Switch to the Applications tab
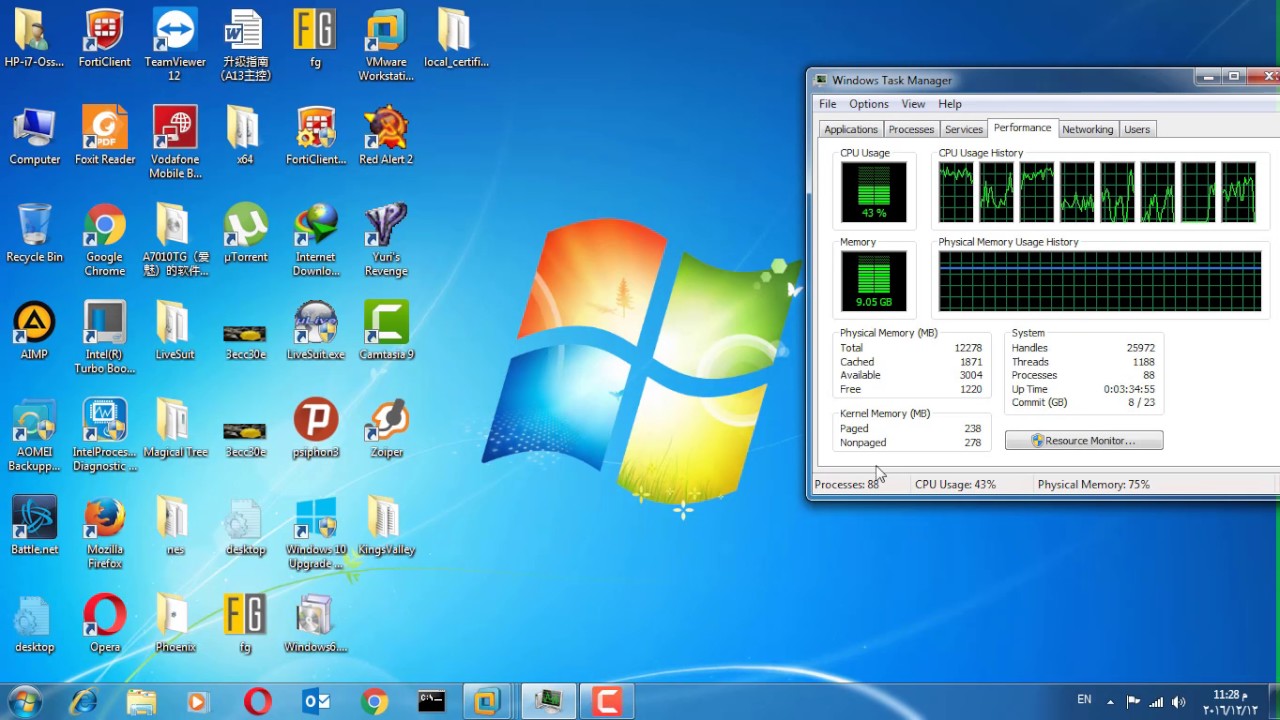The image size is (1280, 720). coord(851,129)
